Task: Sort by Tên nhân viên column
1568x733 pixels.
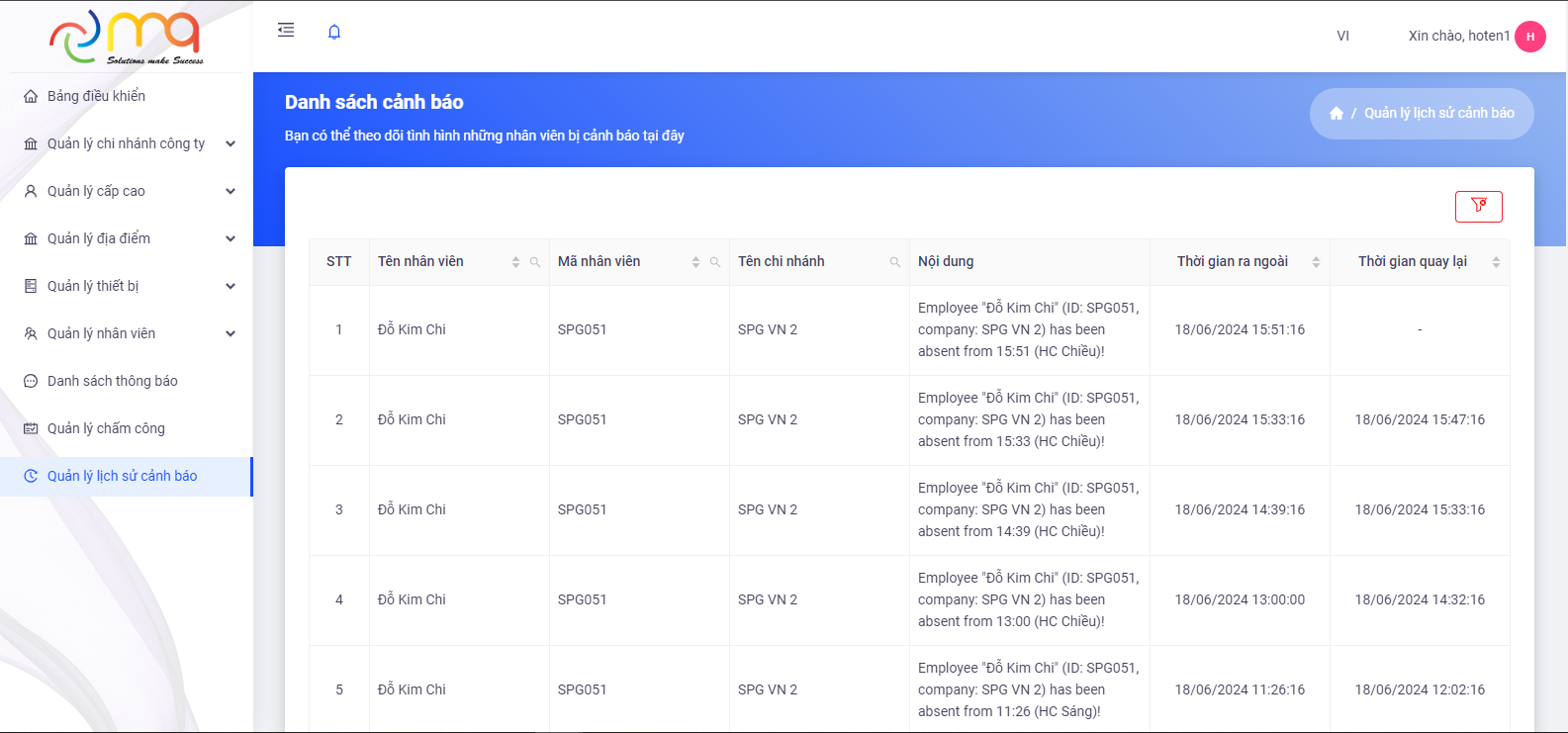Action: (x=515, y=262)
